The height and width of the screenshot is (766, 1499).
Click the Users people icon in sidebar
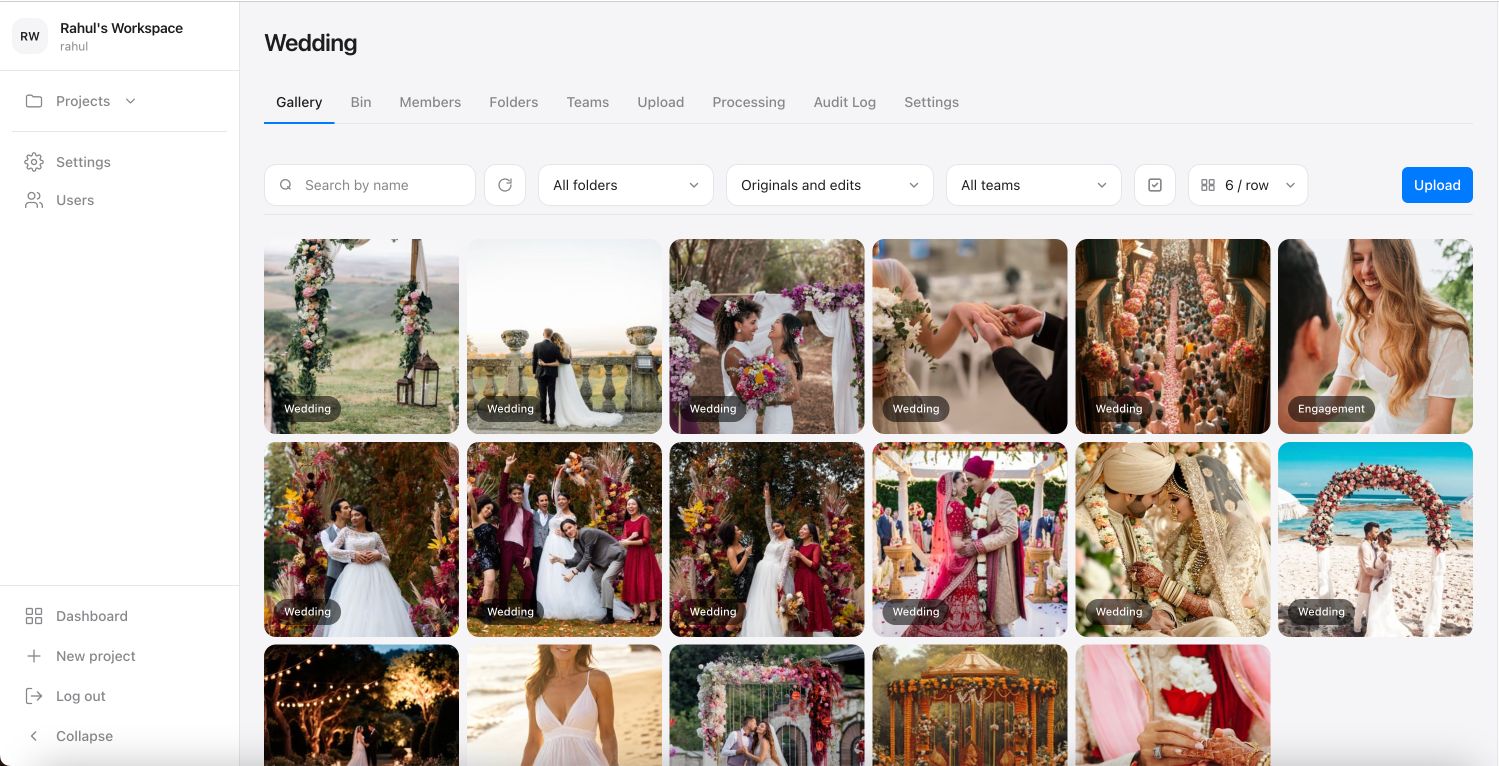[34, 200]
